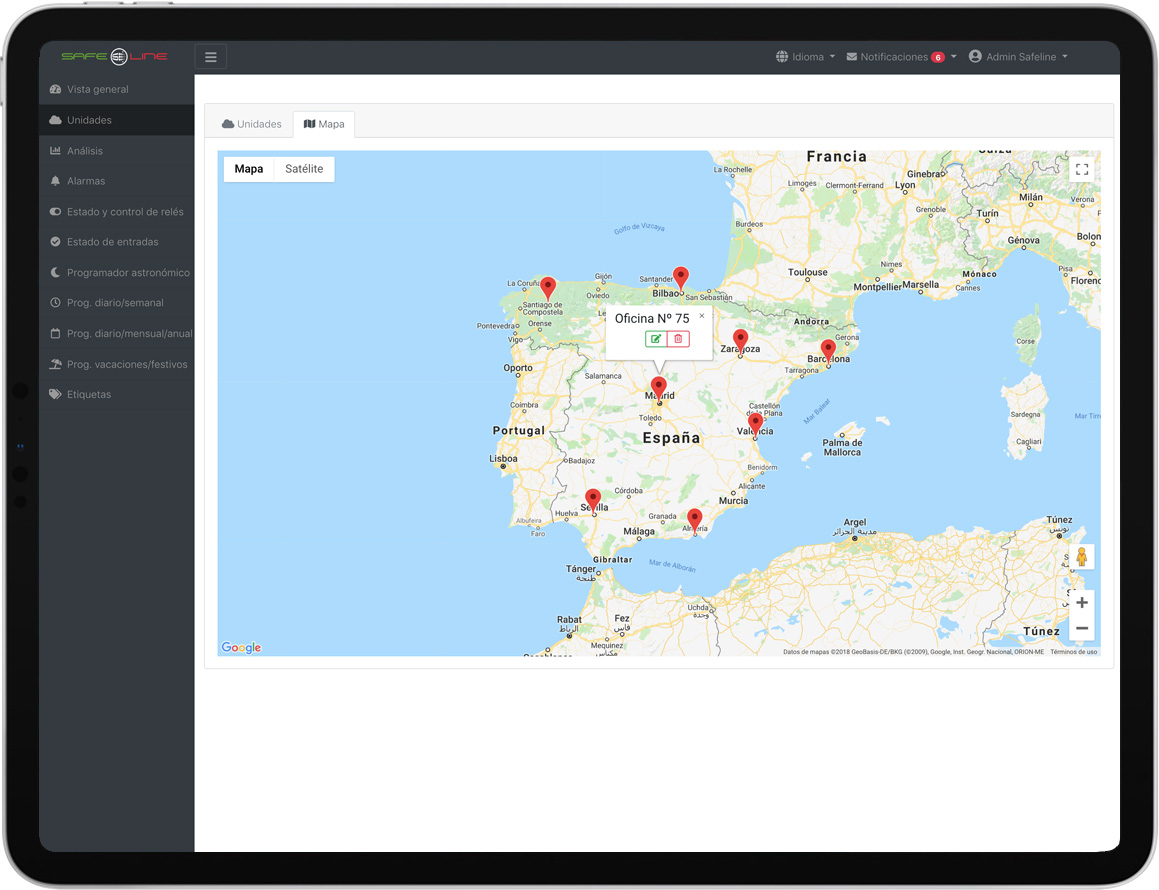Open Análisis in the sidebar
This screenshot has width=1159, height=890.
[117, 151]
